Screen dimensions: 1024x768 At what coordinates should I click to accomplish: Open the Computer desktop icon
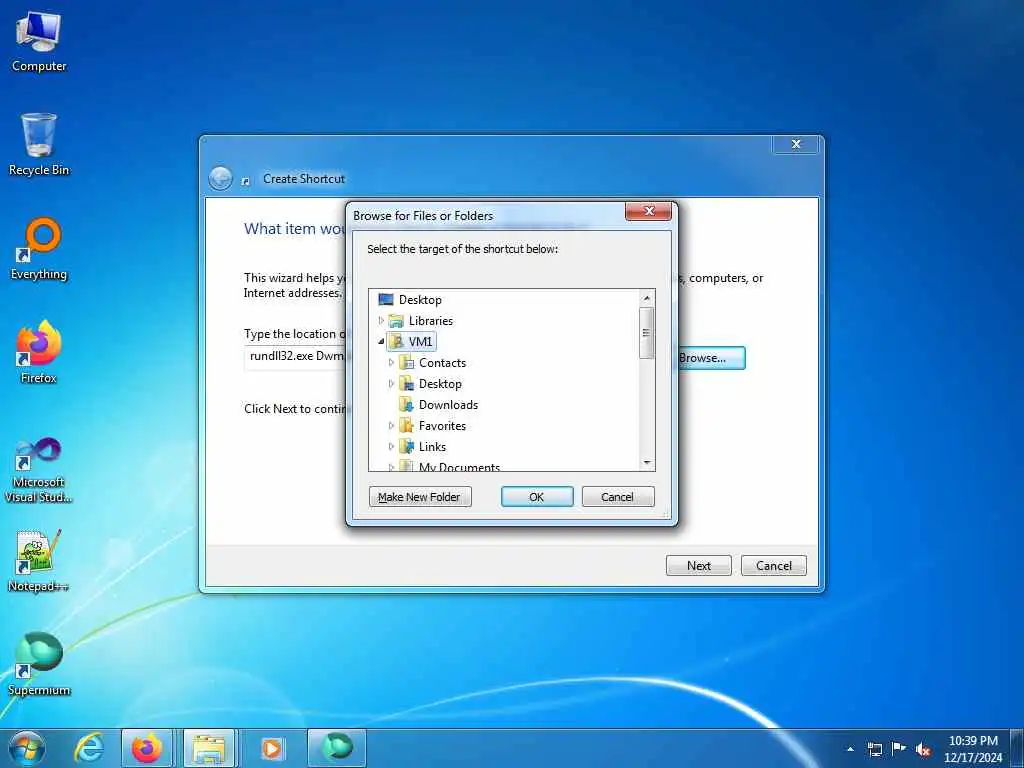click(39, 42)
